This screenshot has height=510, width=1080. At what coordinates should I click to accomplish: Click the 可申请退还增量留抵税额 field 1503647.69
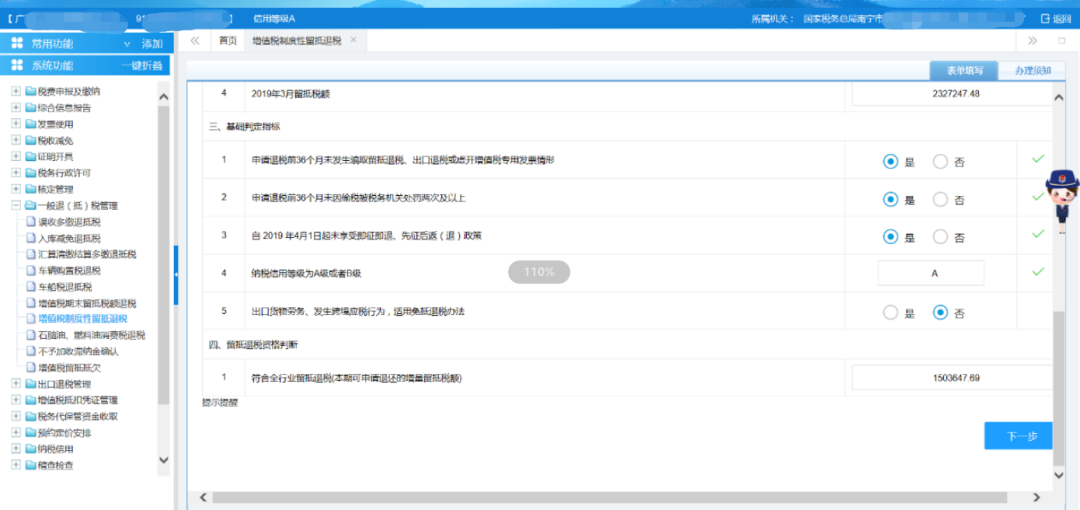tap(954, 378)
